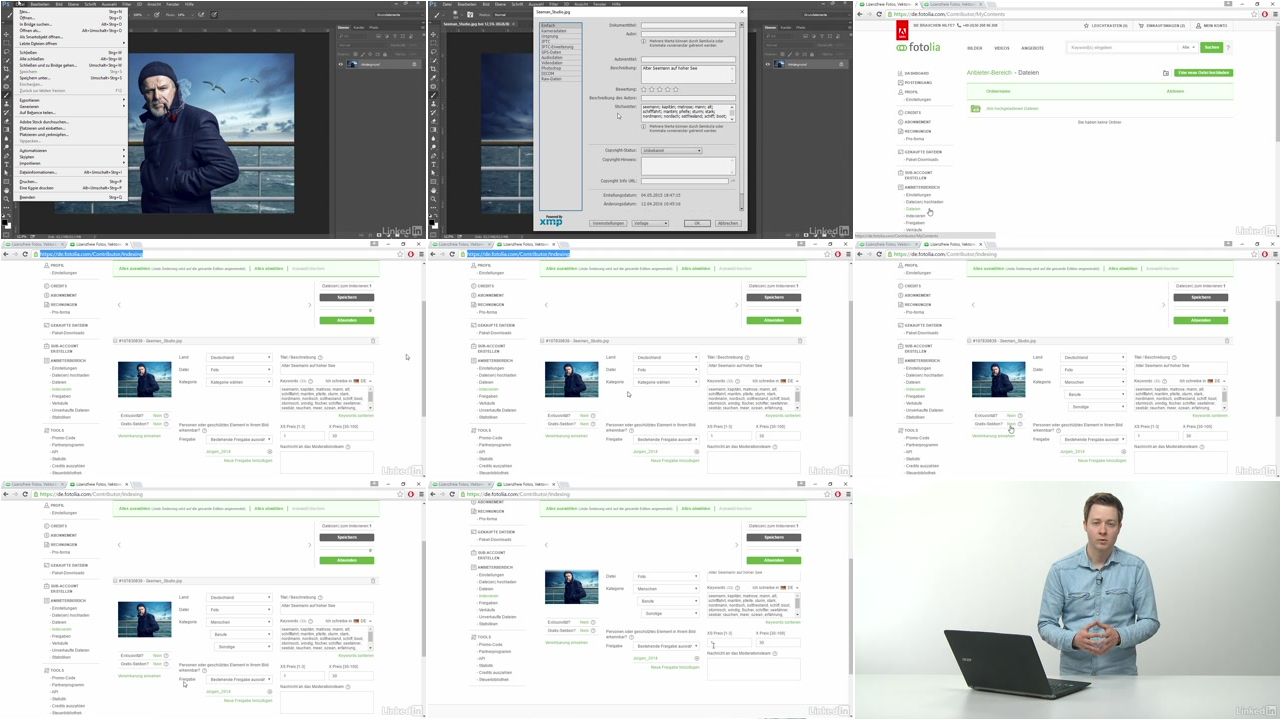Viewport: 1281px width, 720px height.
Task: Expand the Letzte Dateien öffnen submenu
Action: (x=70, y=43)
